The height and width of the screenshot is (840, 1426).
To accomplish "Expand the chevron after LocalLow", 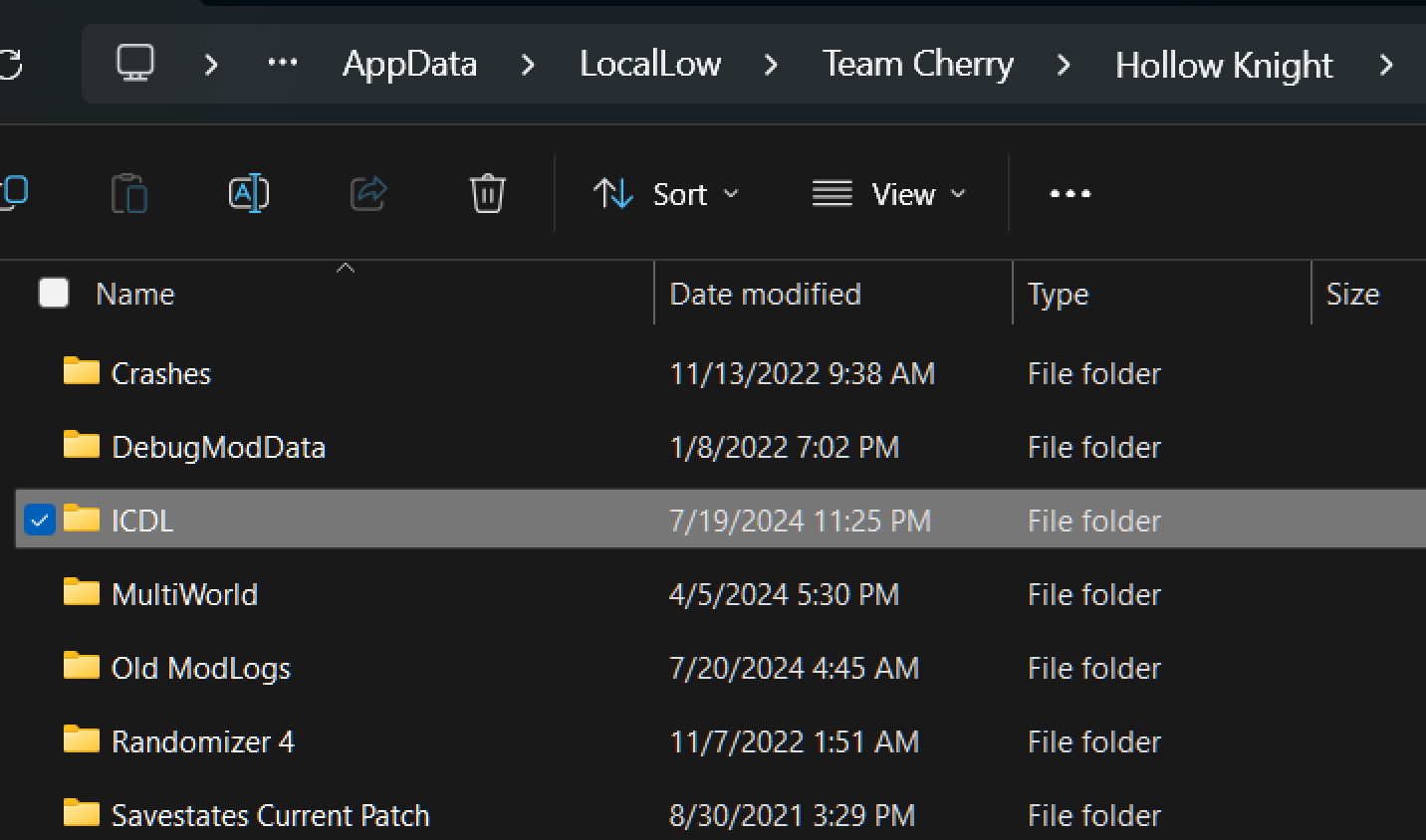I will (x=771, y=65).
